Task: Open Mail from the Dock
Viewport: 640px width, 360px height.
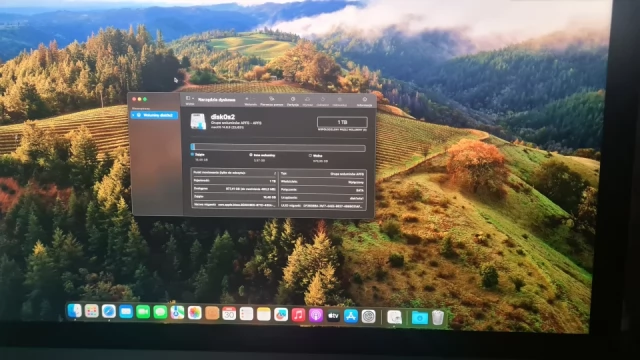Action: click(x=126, y=312)
